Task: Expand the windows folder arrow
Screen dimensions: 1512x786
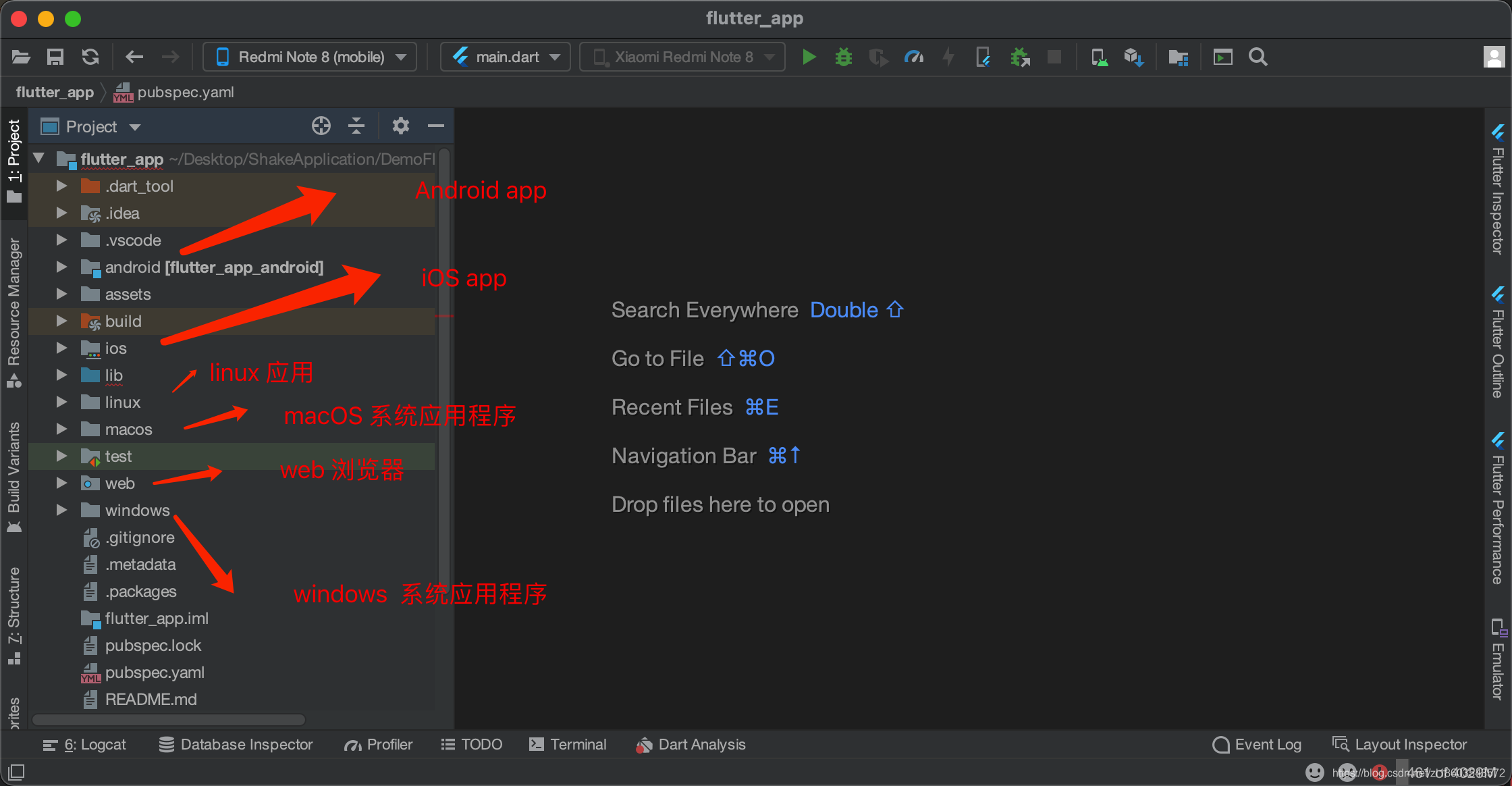Action: click(x=61, y=510)
